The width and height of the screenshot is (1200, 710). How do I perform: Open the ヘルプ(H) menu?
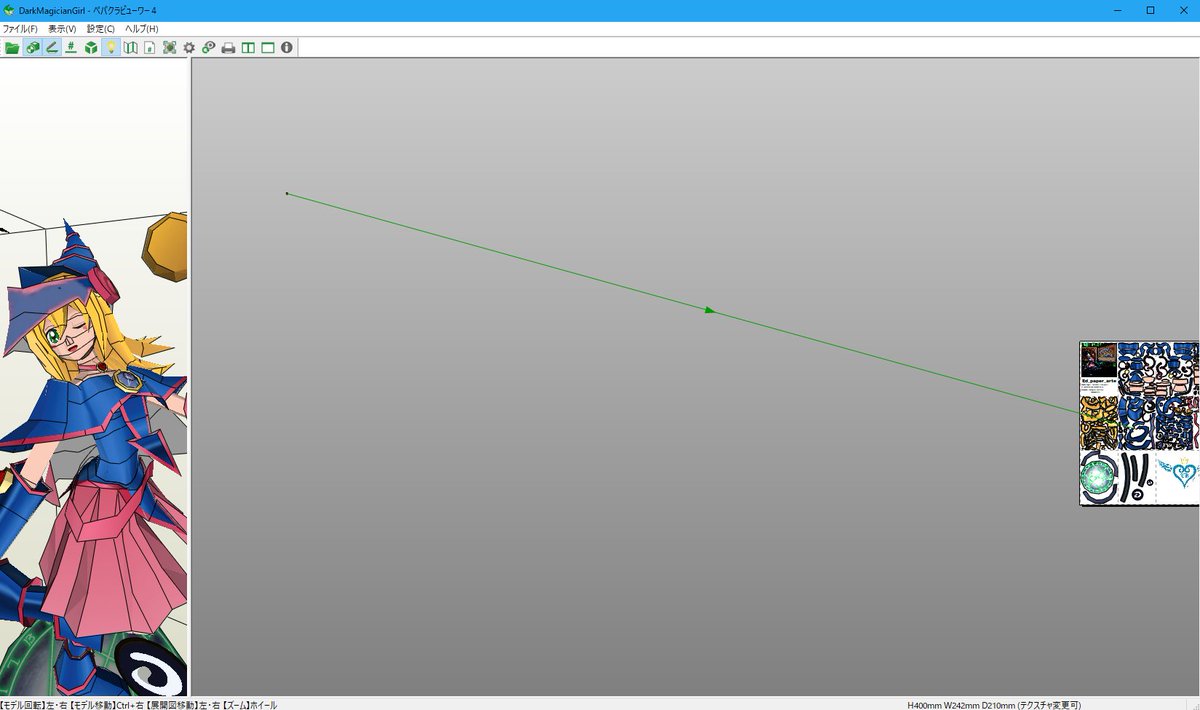142,29
